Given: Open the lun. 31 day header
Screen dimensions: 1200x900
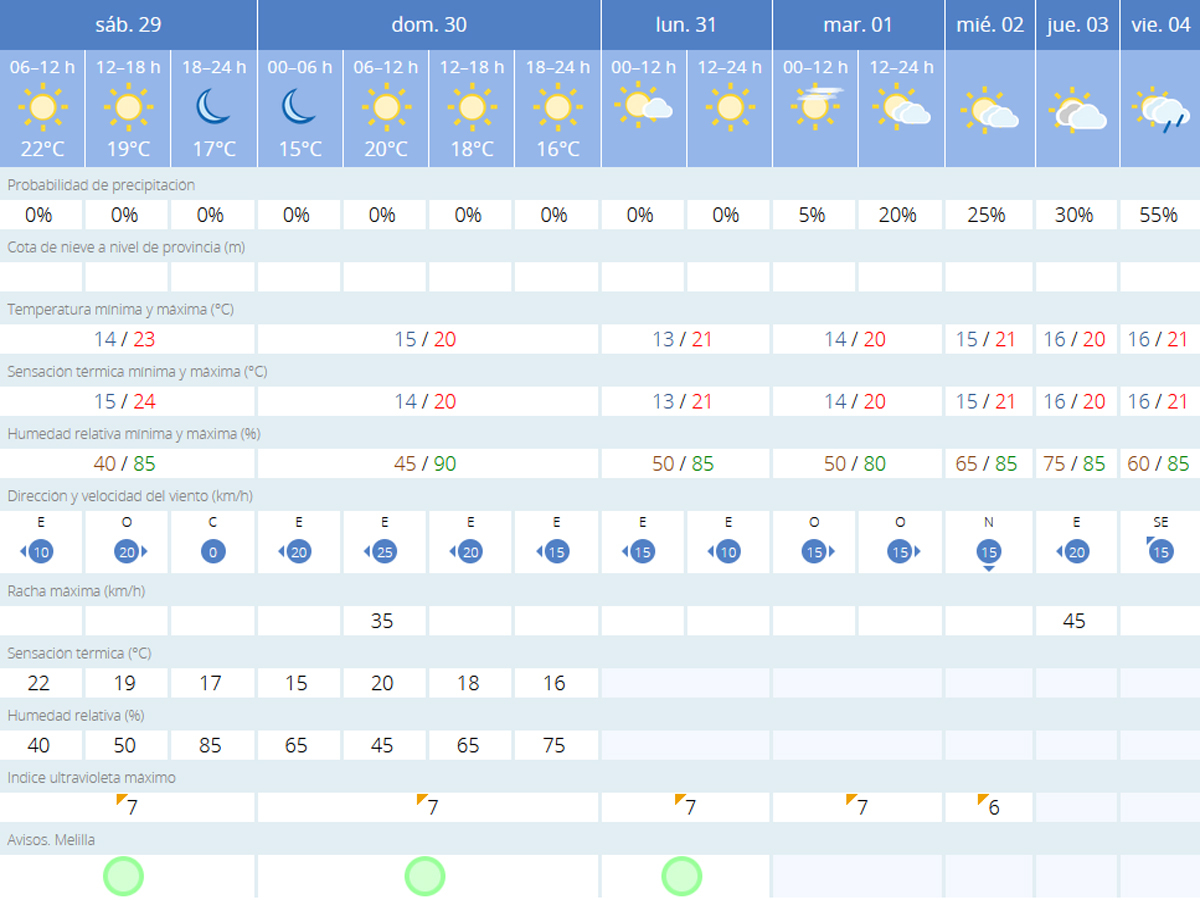Looking at the screenshot, I should click(x=687, y=24).
